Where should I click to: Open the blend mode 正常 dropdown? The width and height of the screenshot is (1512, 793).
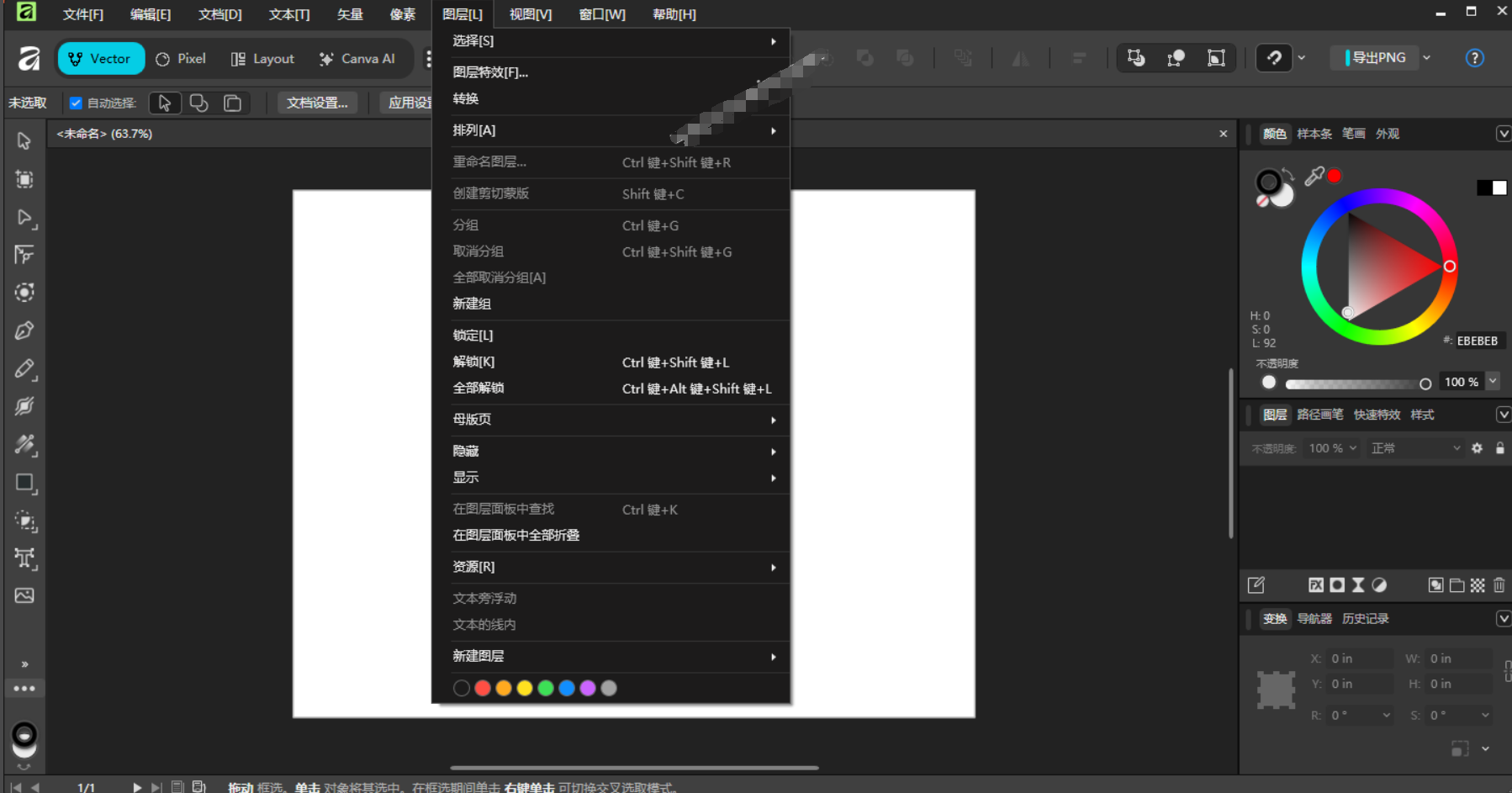(x=1416, y=448)
